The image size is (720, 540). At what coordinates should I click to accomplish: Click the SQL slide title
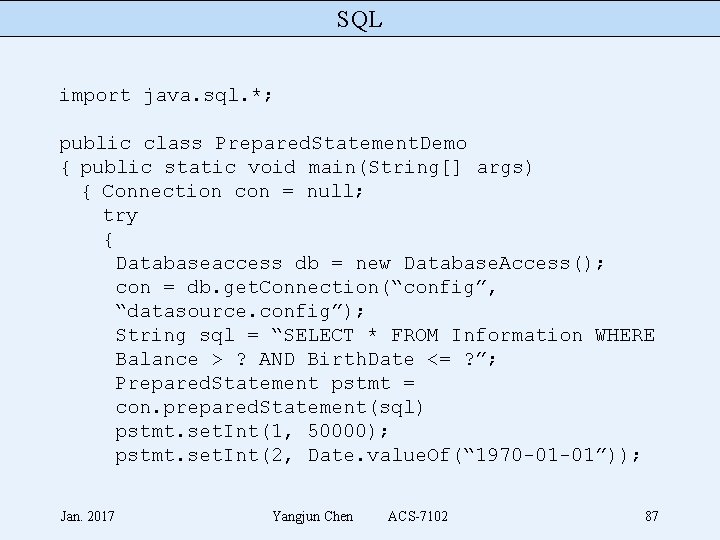pos(359,19)
